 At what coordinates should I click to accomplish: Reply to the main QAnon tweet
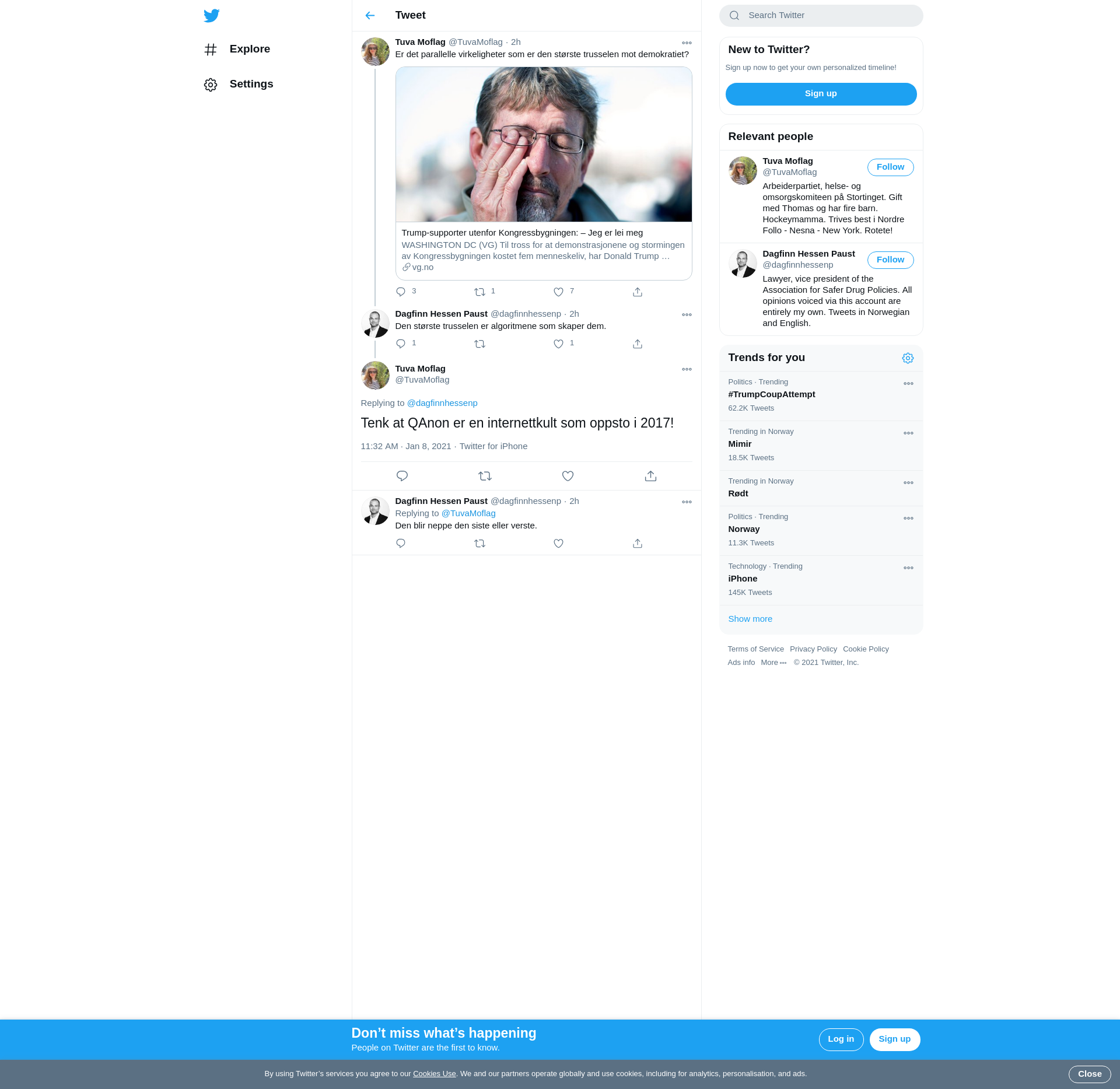(x=402, y=476)
